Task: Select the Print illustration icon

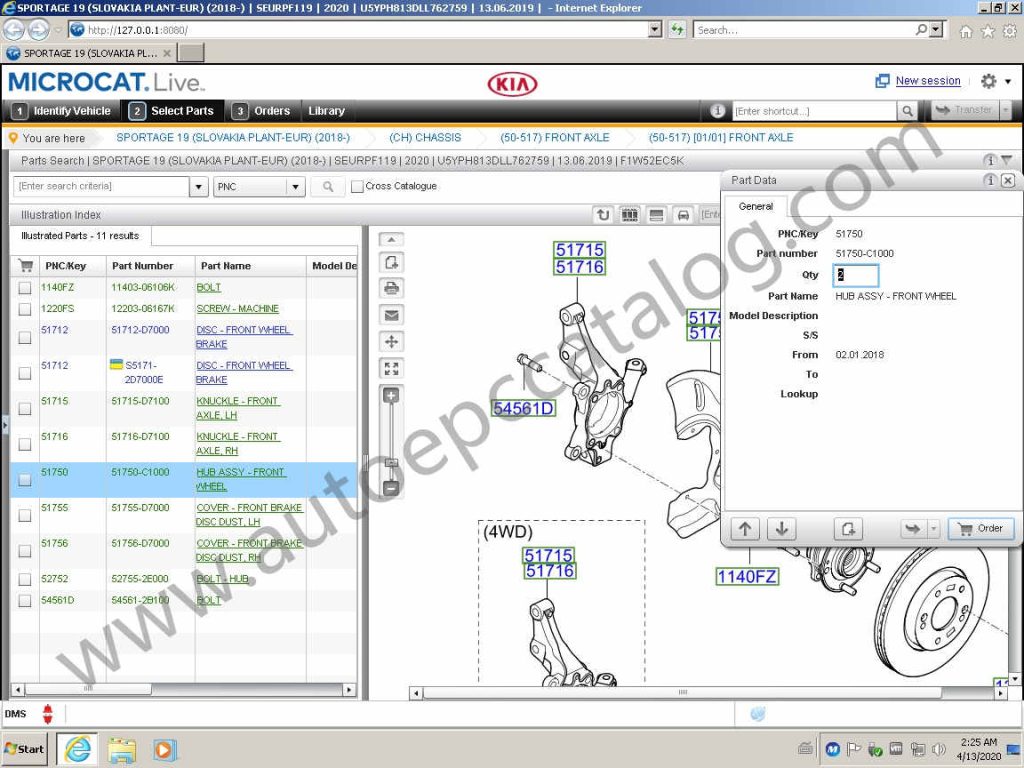Action: (x=391, y=289)
